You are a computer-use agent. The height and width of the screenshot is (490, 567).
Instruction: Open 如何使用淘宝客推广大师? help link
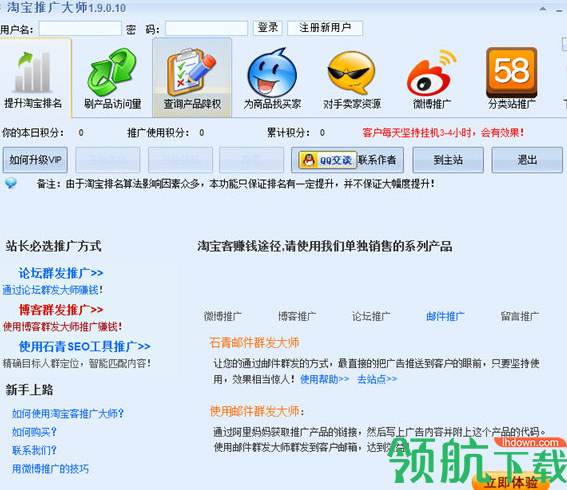68,413
